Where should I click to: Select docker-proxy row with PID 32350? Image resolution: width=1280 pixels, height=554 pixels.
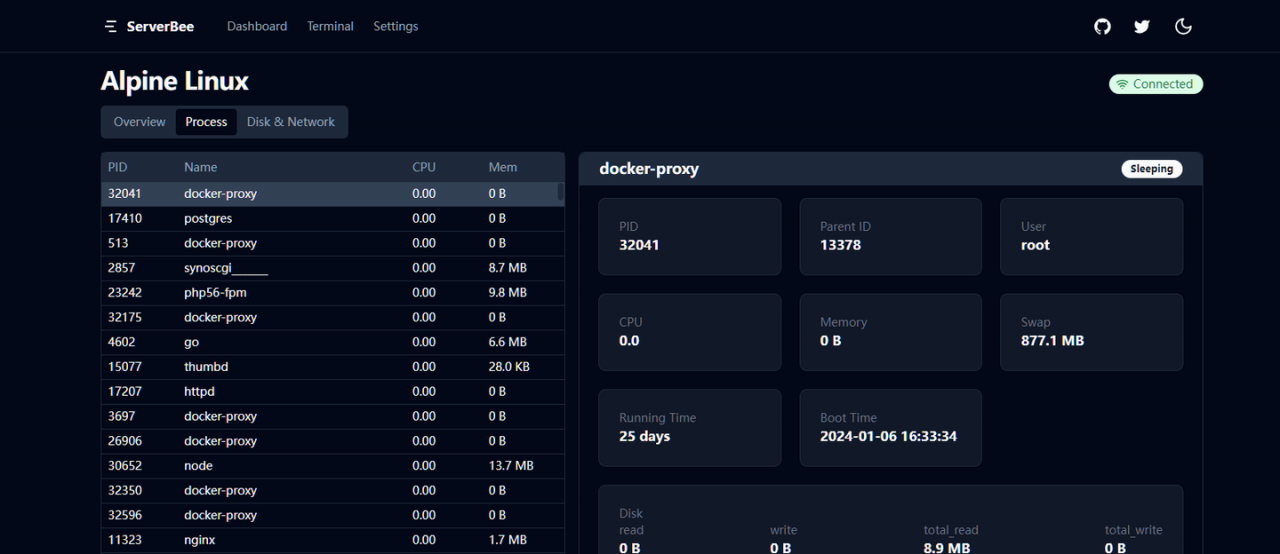click(332, 491)
